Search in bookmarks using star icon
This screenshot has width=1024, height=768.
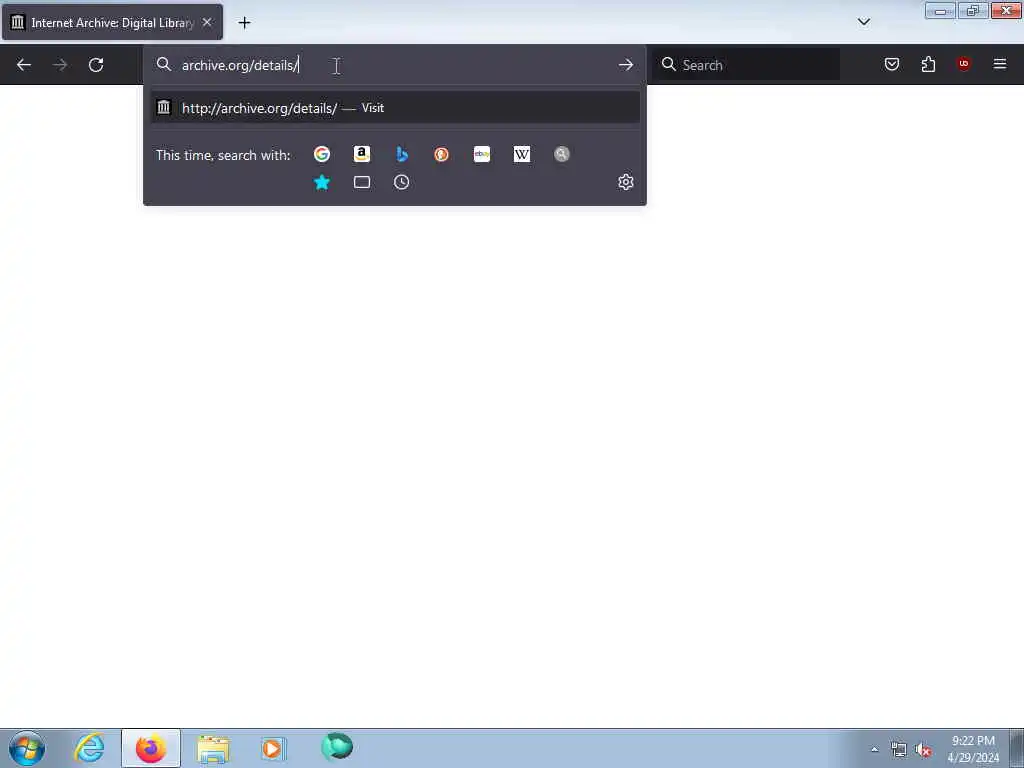321,182
